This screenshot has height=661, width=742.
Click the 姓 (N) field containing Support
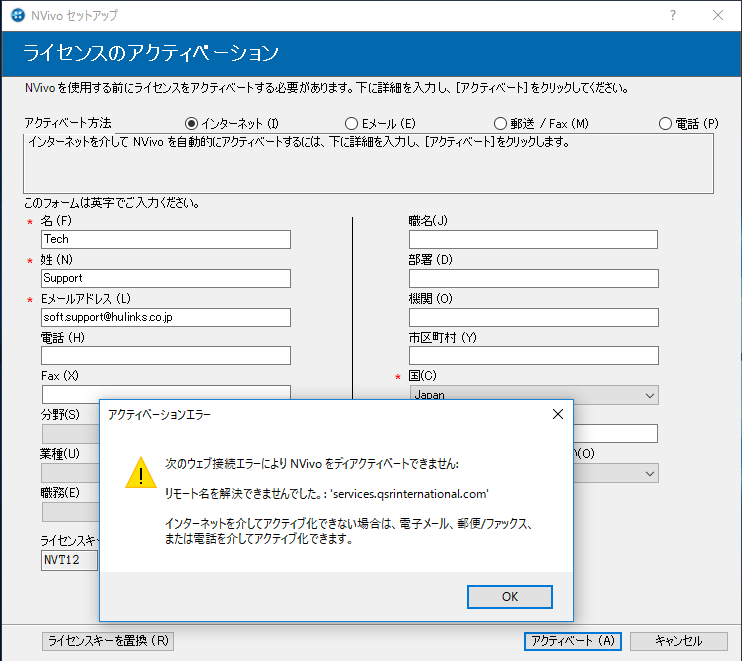[x=166, y=278]
